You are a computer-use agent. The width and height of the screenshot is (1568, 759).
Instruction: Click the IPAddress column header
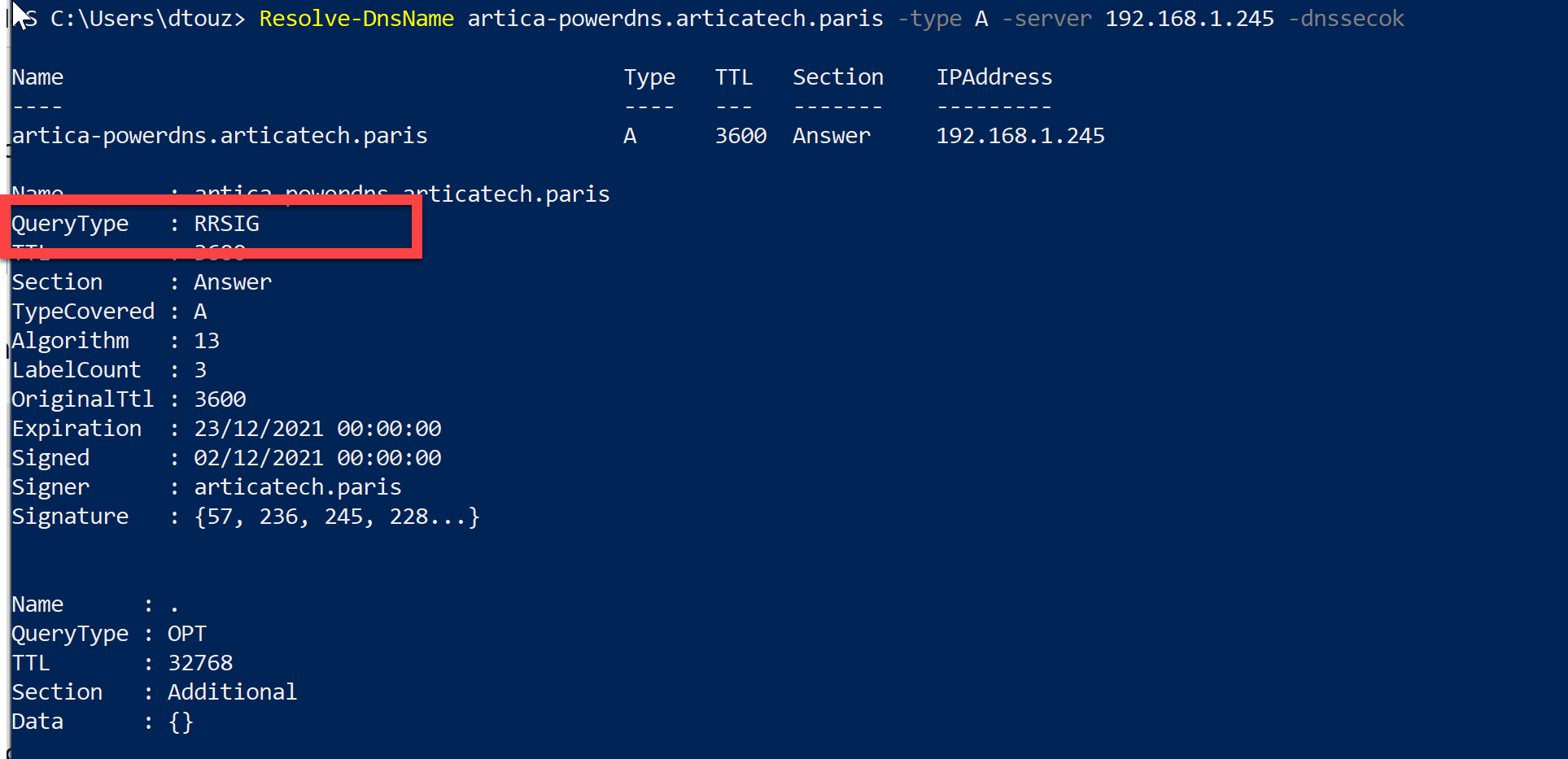click(994, 77)
